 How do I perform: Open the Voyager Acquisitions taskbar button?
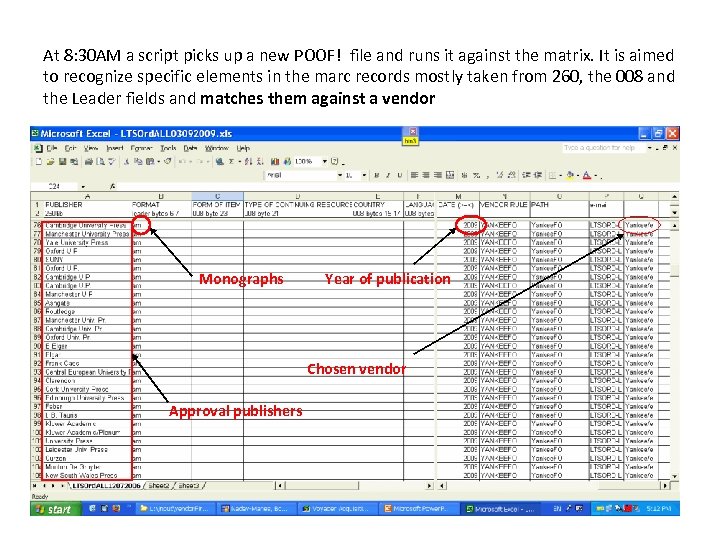pos(337,509)
